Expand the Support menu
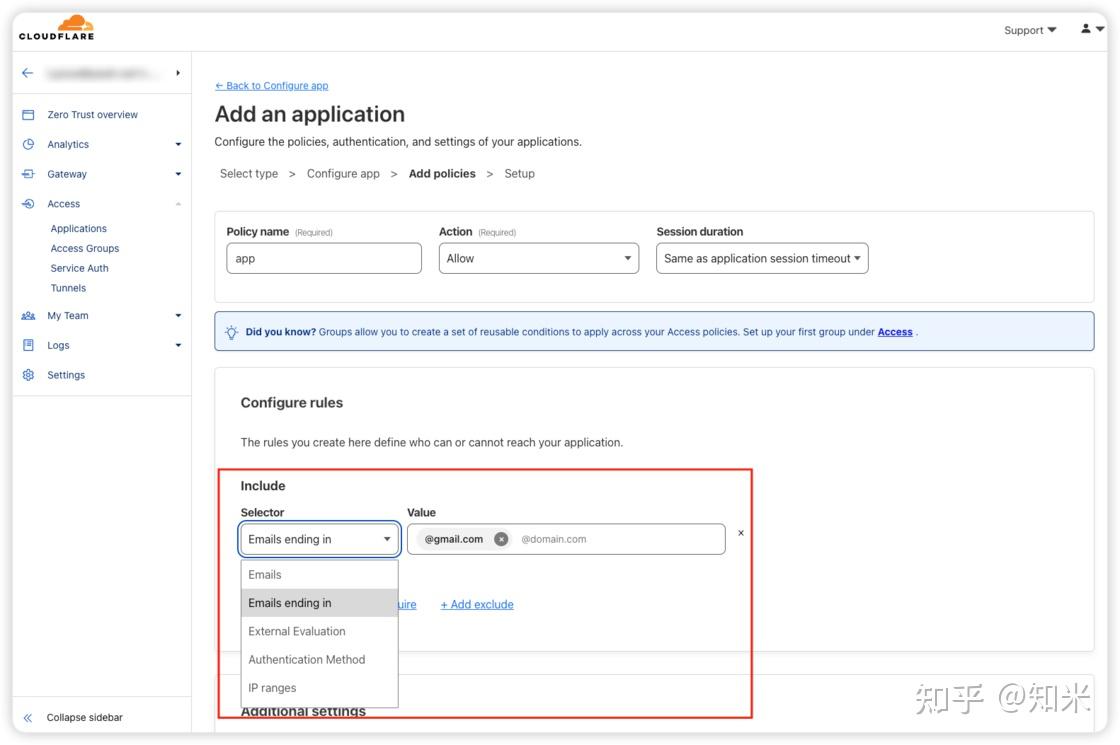This screenshot has height=745, width=1120. pos(1030,30)
